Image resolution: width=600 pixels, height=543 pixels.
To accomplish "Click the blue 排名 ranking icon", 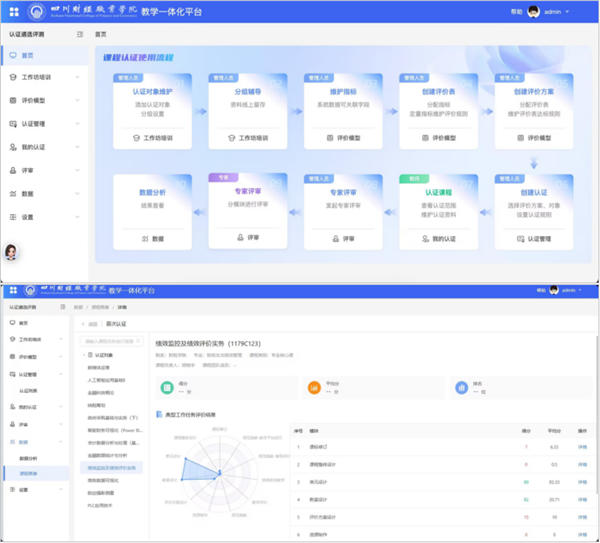I will 461,386.
